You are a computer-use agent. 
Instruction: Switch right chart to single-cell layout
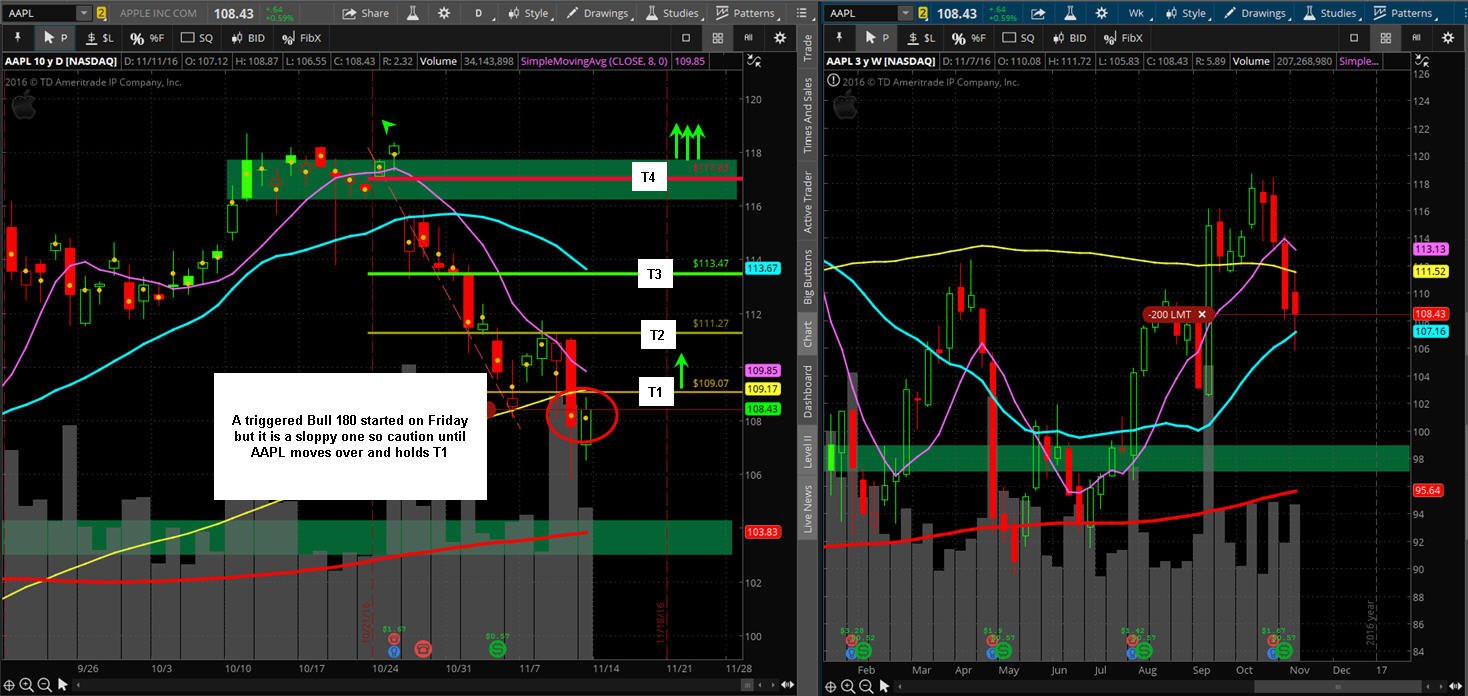pos(1353,37)
